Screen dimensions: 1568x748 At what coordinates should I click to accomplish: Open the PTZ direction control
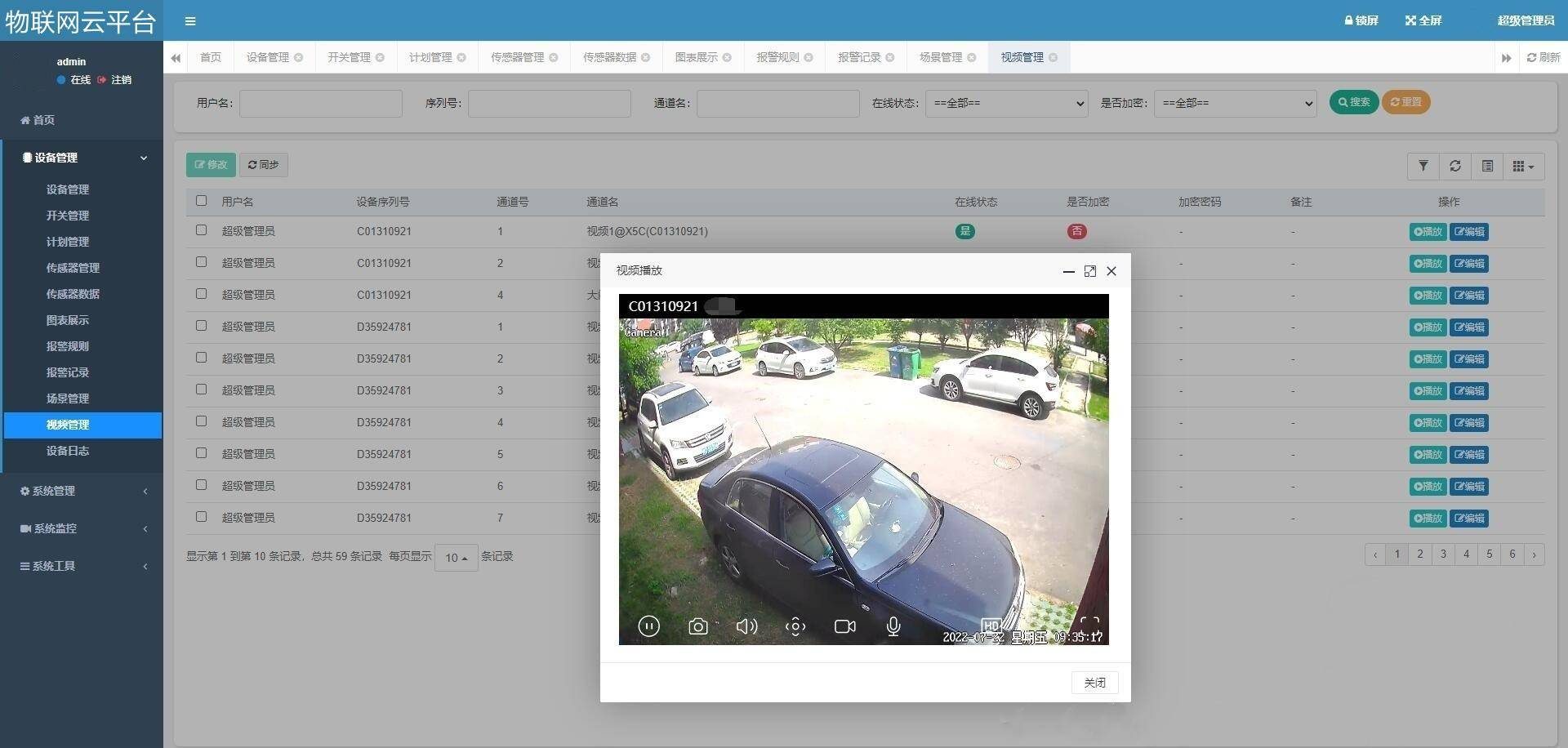tap(795, 626)
